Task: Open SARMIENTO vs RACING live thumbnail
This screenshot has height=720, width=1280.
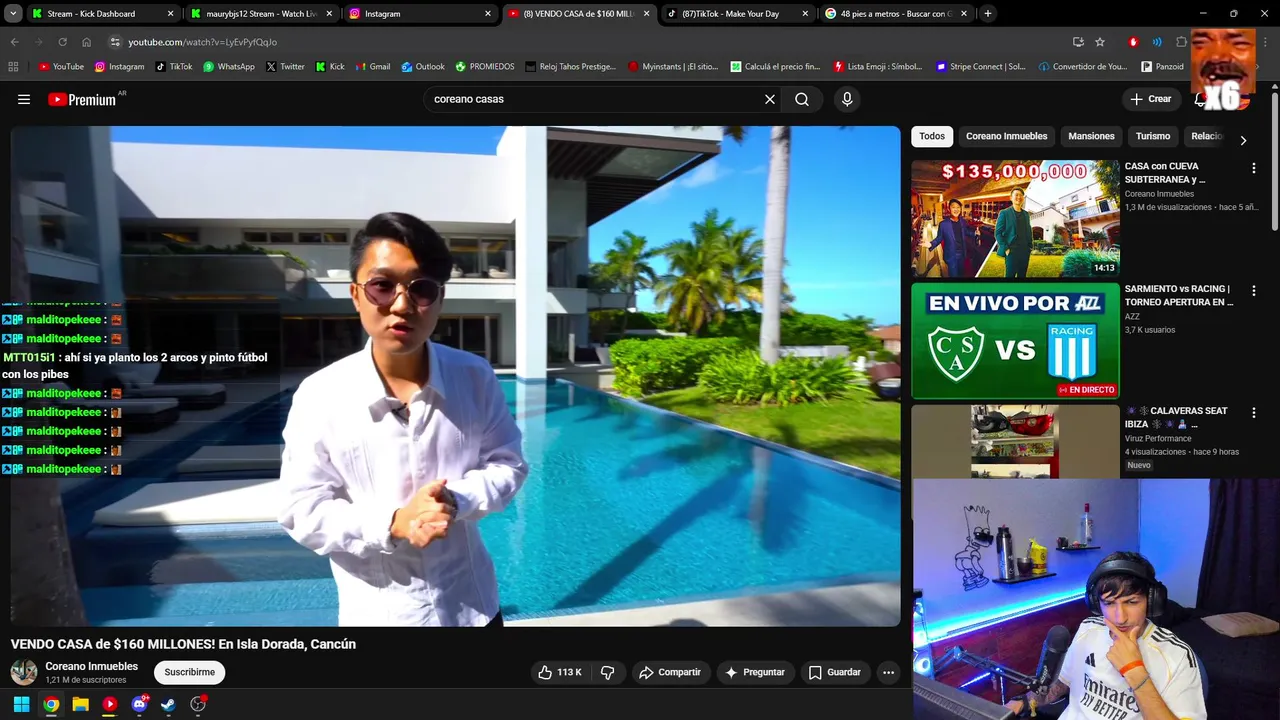Action: (x=1015, y=341)
